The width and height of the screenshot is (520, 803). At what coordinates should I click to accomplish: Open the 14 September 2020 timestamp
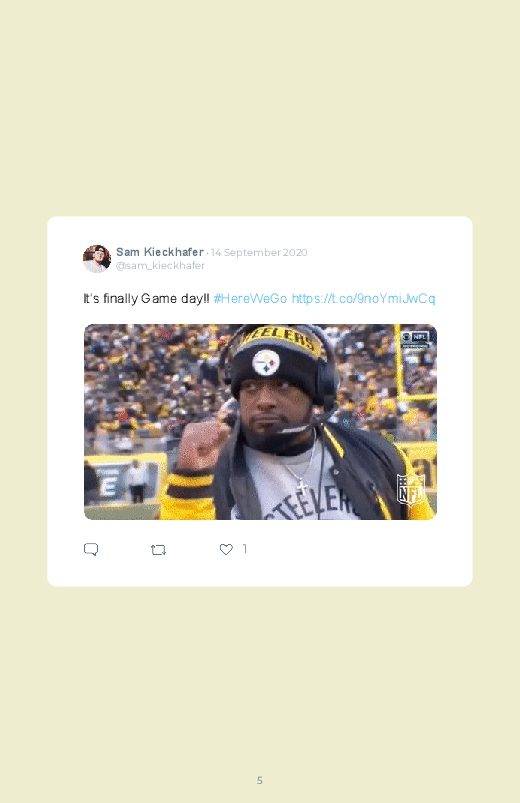coord(259,252)
